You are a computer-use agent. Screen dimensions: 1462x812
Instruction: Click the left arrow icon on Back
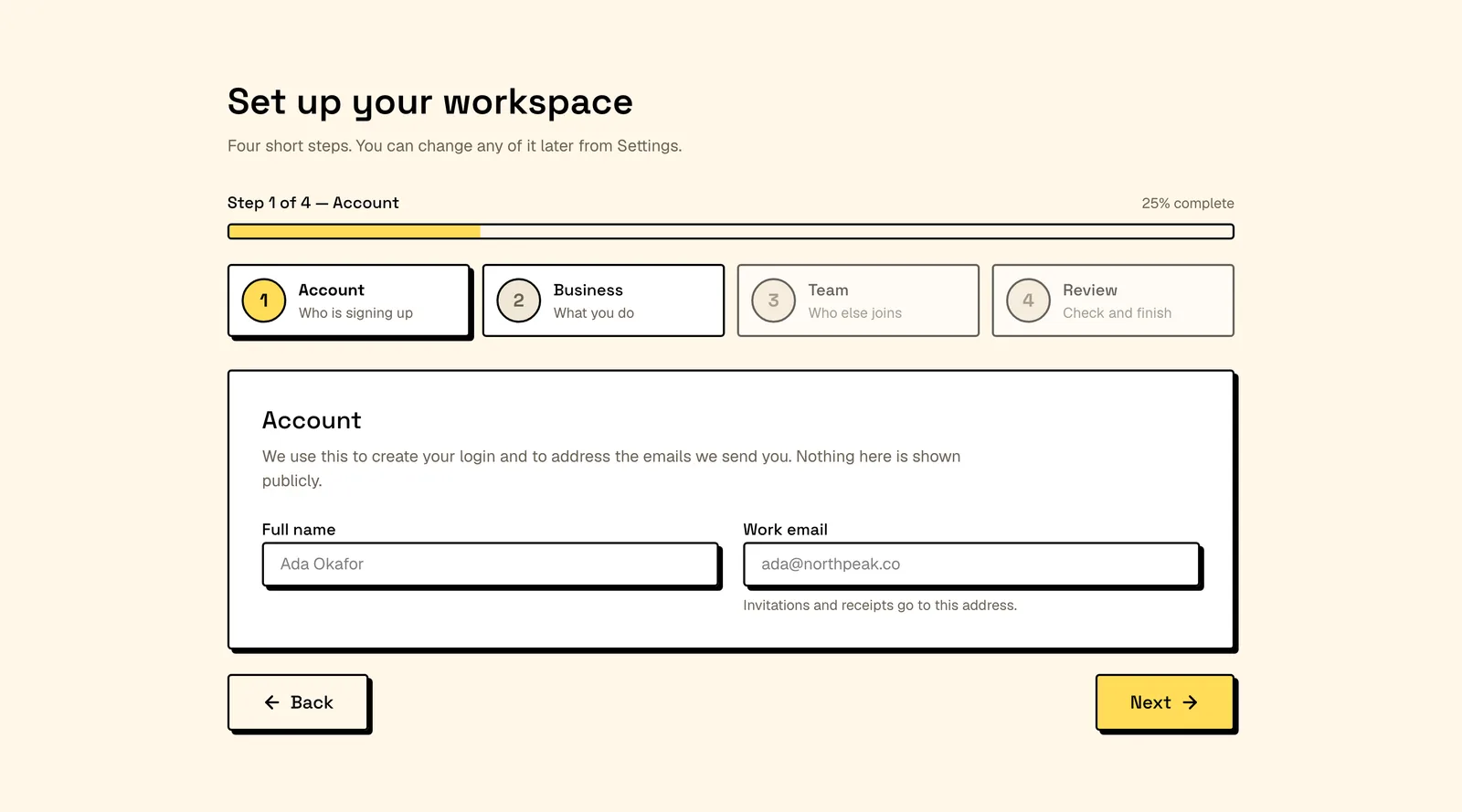(x=271, y=702)
